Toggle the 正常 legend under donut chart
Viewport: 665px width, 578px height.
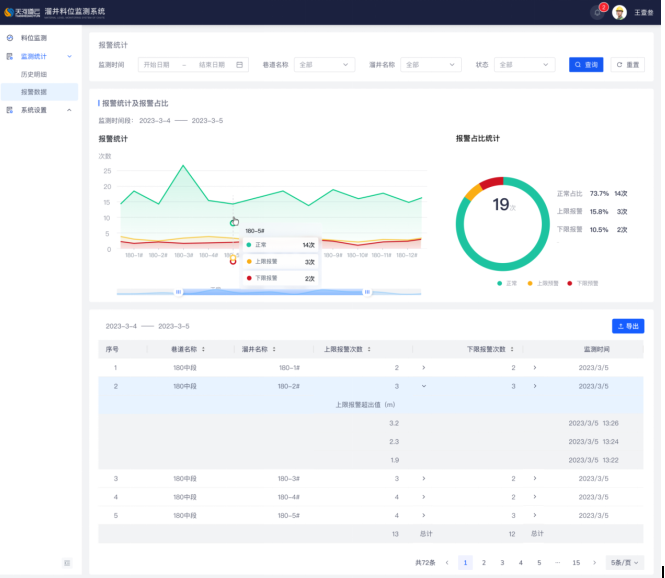(507, 283)
